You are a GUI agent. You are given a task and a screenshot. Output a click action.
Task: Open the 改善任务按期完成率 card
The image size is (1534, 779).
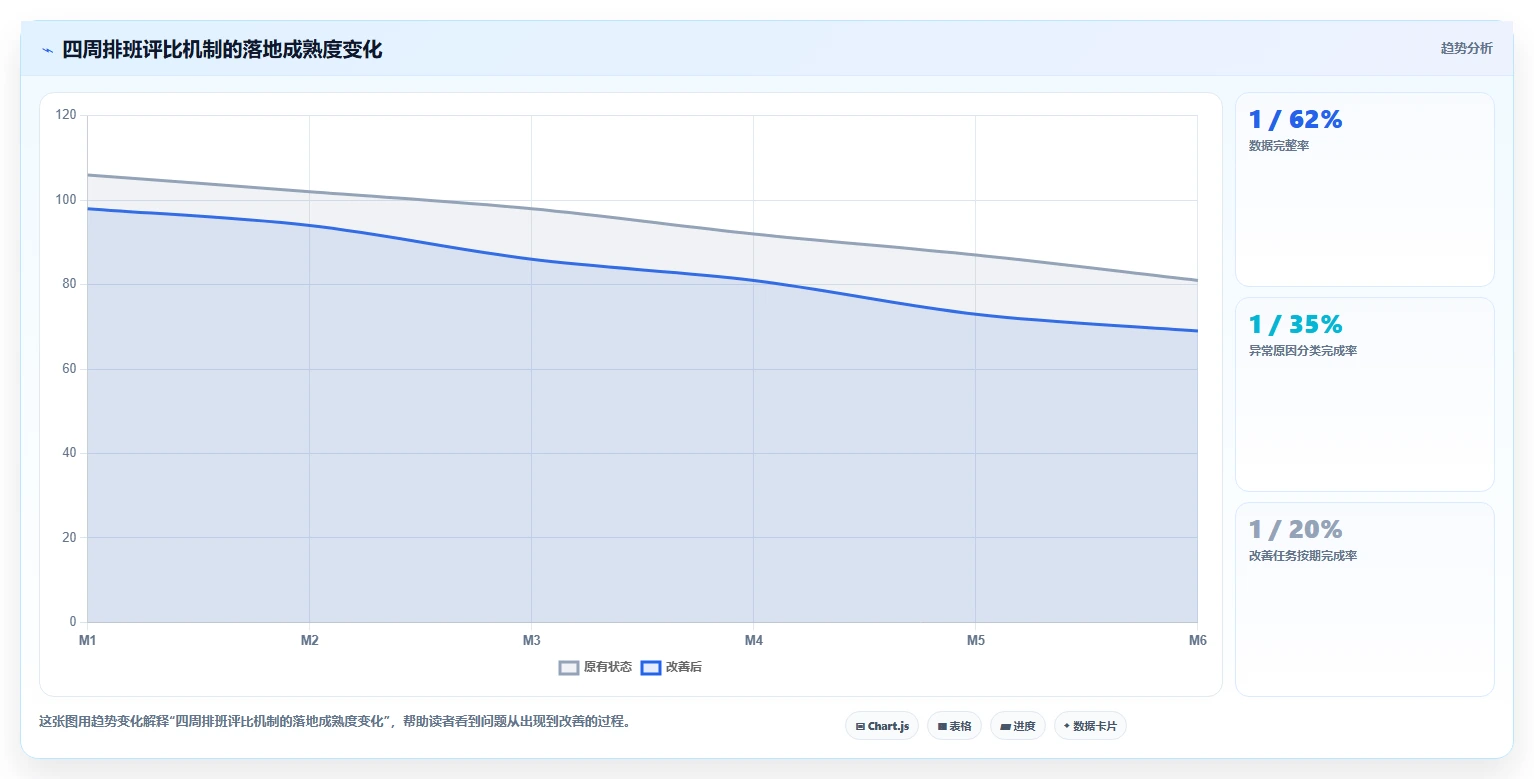(x=1365, y=599)
